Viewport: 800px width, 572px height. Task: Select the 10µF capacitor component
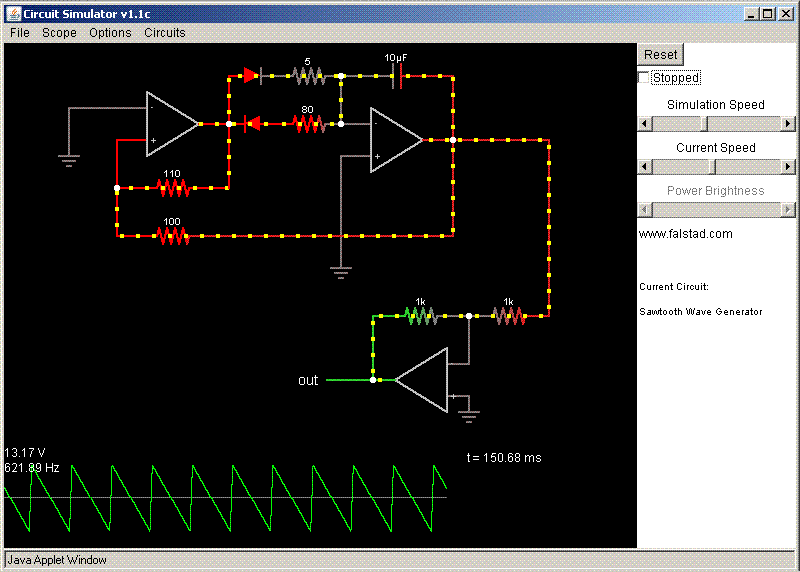pos(397,75)
